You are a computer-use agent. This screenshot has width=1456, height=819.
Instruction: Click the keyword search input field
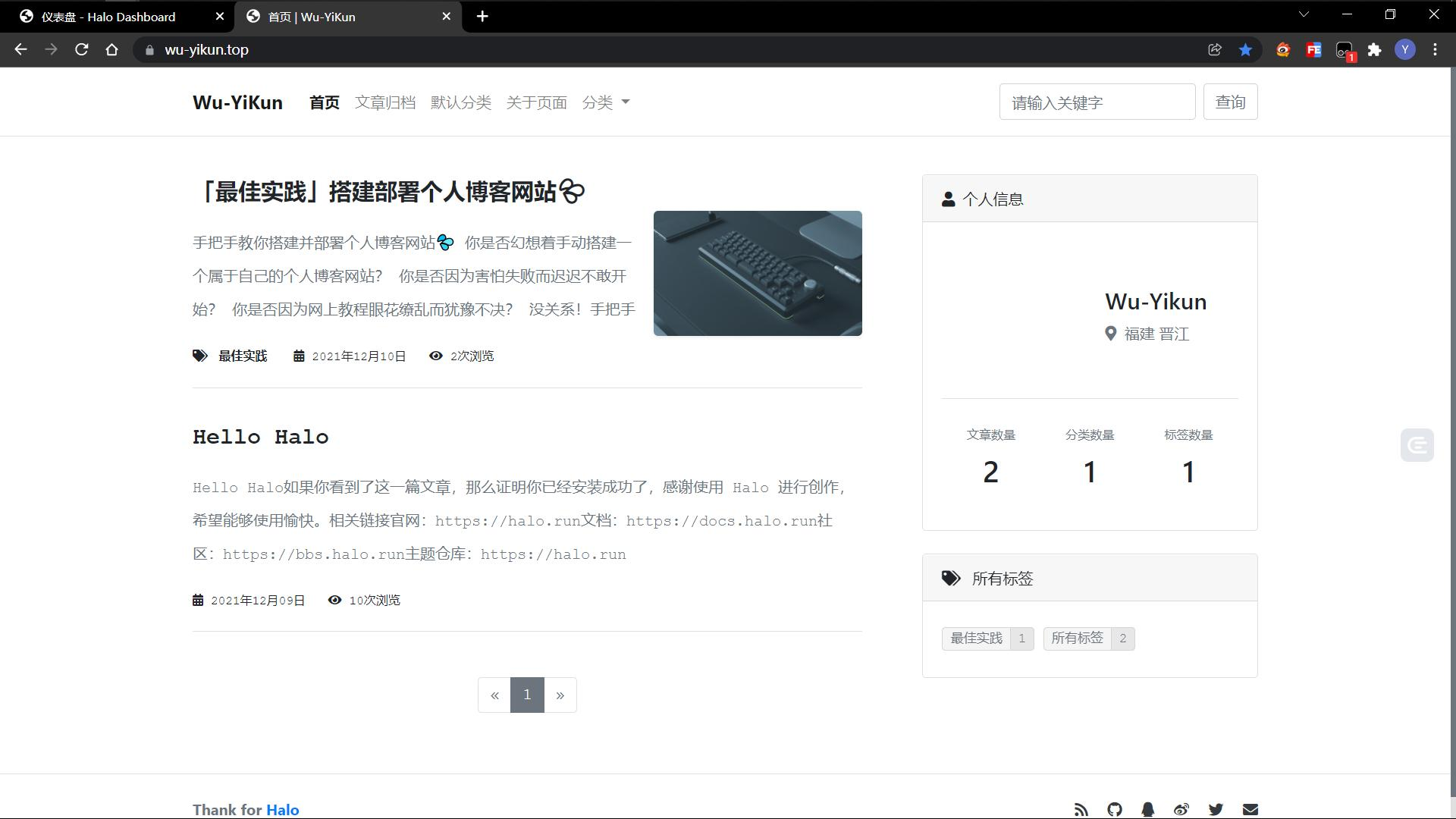coord(1097,102)
